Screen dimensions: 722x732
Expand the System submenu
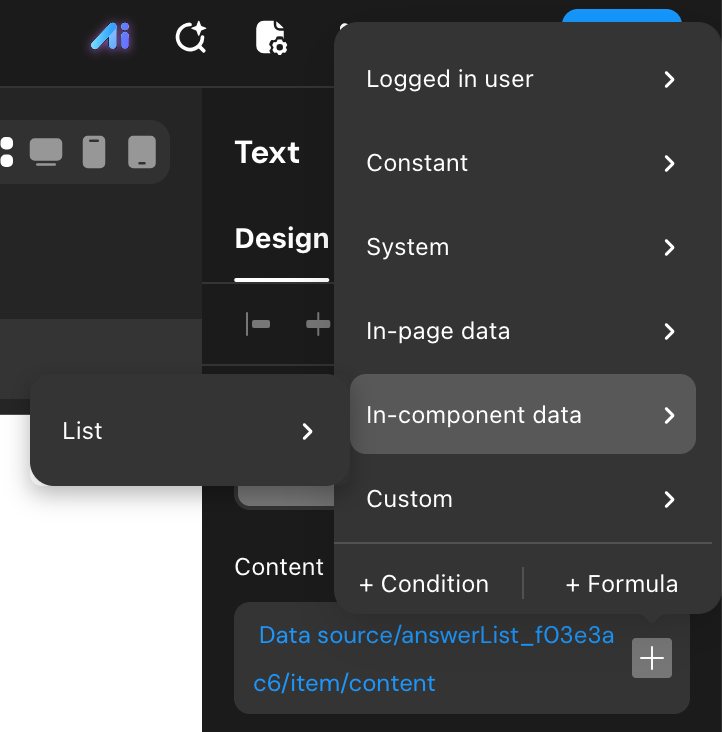click(x=522, y=247)
